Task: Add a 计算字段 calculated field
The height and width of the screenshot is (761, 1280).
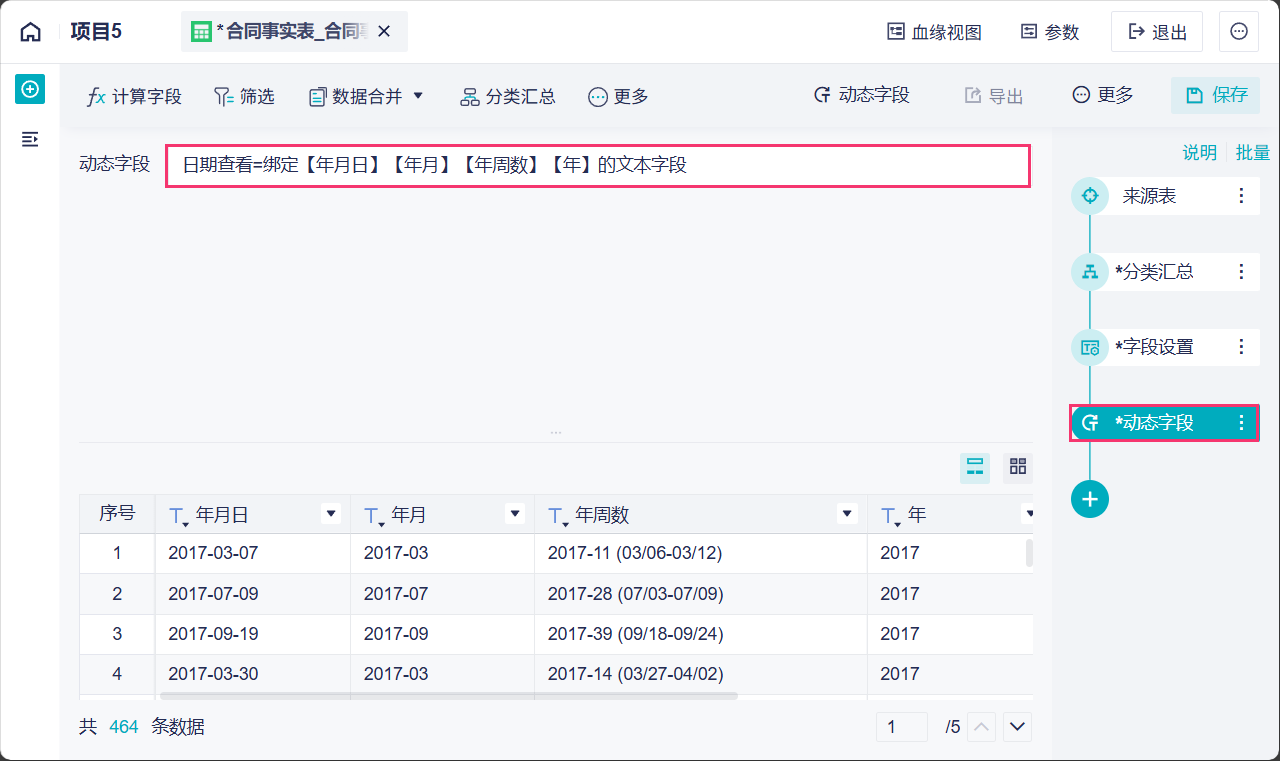Action: (x=134, y=96)
